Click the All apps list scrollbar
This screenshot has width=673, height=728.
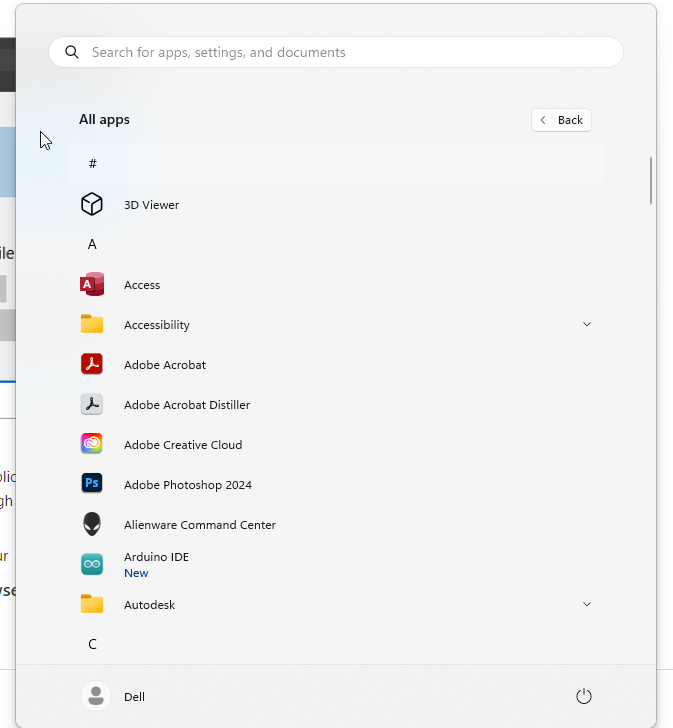[x=651, y=180]
